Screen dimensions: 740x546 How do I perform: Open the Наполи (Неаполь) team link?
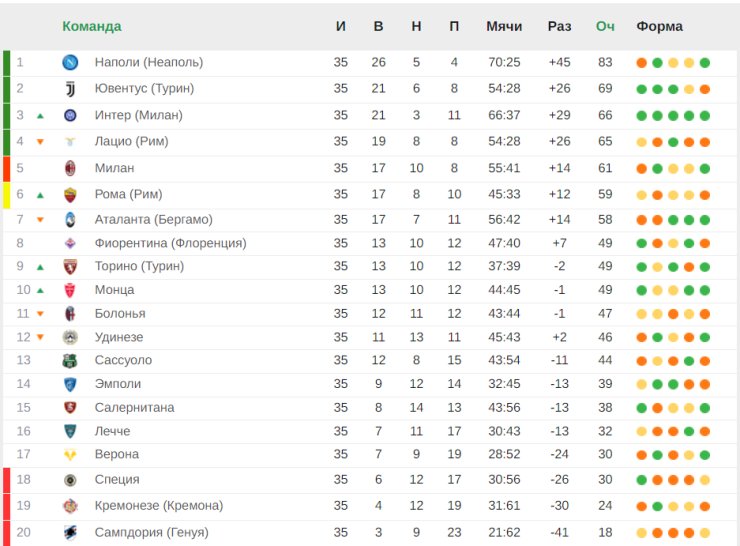pyautogui.click(x=148, y=62)
